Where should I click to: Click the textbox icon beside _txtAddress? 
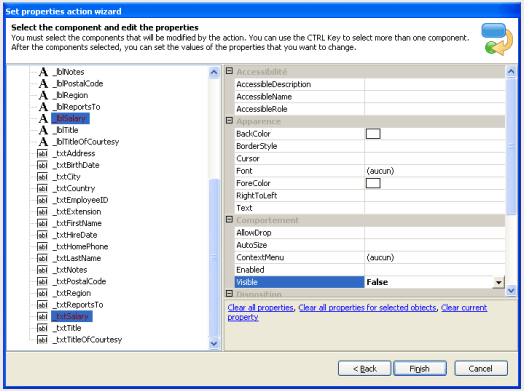42,153
